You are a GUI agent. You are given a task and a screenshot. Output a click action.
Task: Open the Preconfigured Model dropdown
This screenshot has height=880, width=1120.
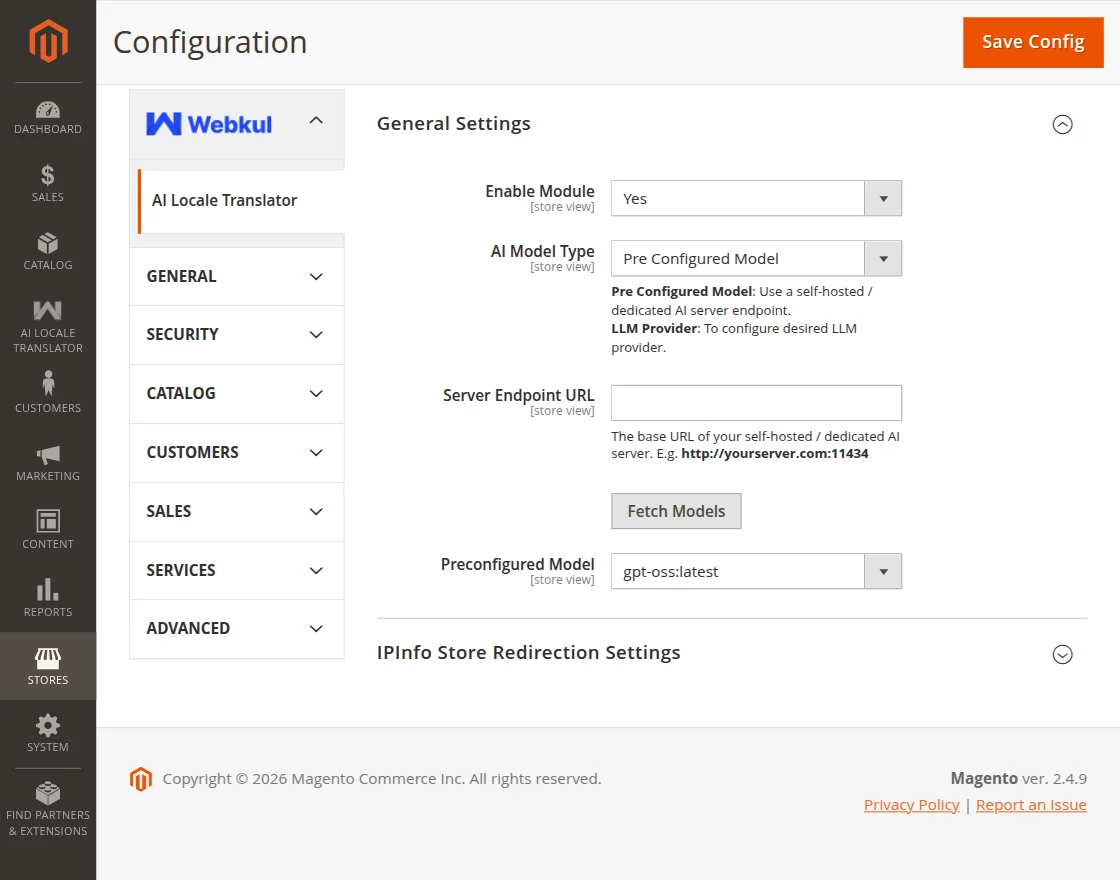click(756, 571)
